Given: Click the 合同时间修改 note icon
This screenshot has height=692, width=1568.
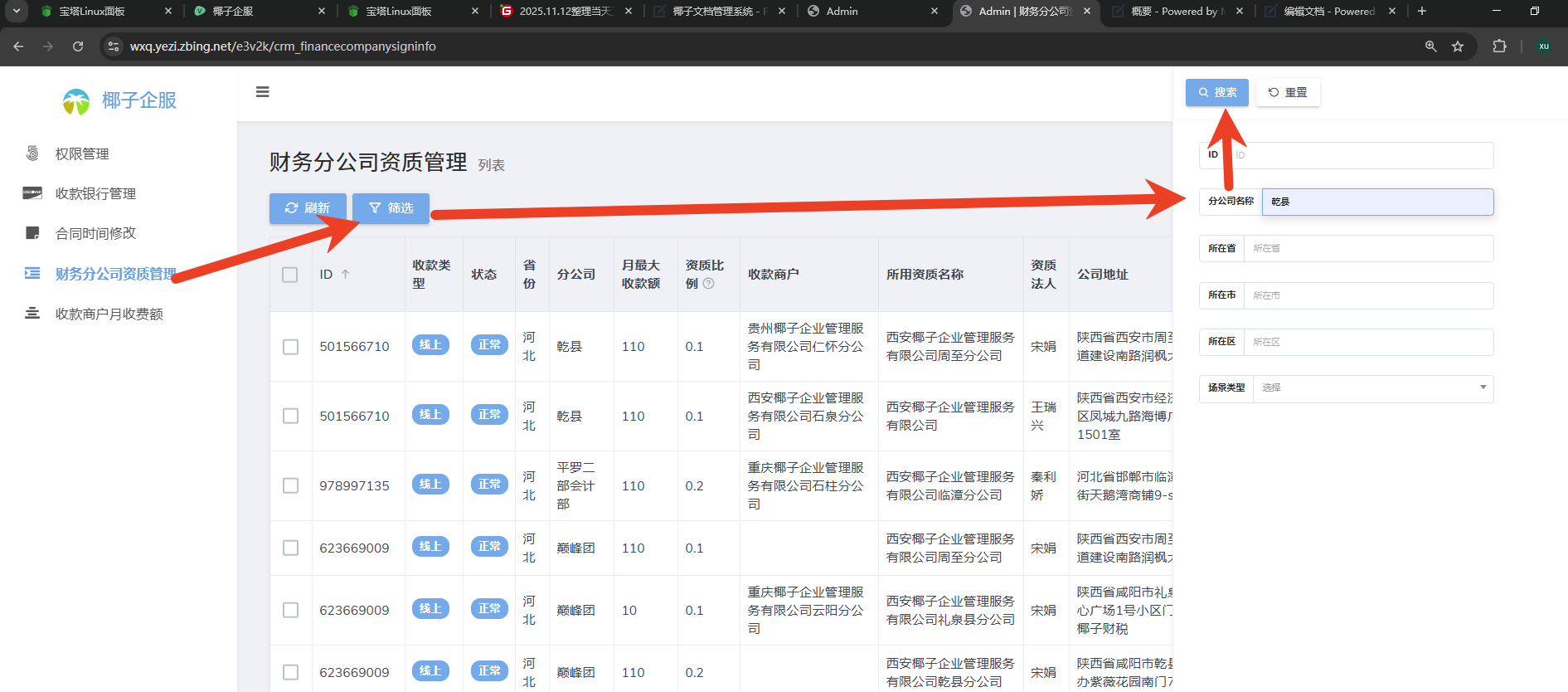Looking at the screenshot, I should coord(32,233).
